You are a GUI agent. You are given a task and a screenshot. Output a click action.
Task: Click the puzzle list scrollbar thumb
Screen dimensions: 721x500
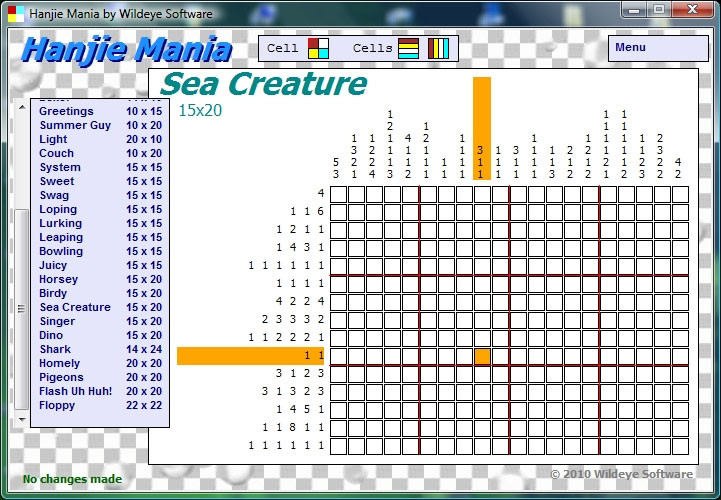[x=22, y=309]
